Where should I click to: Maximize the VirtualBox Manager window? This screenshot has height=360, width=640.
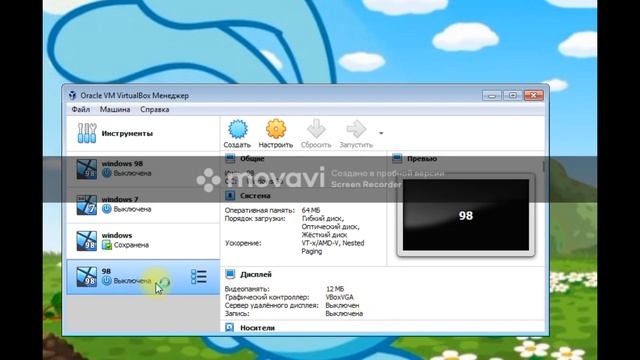pyautogui.click(x=513, y=96)
